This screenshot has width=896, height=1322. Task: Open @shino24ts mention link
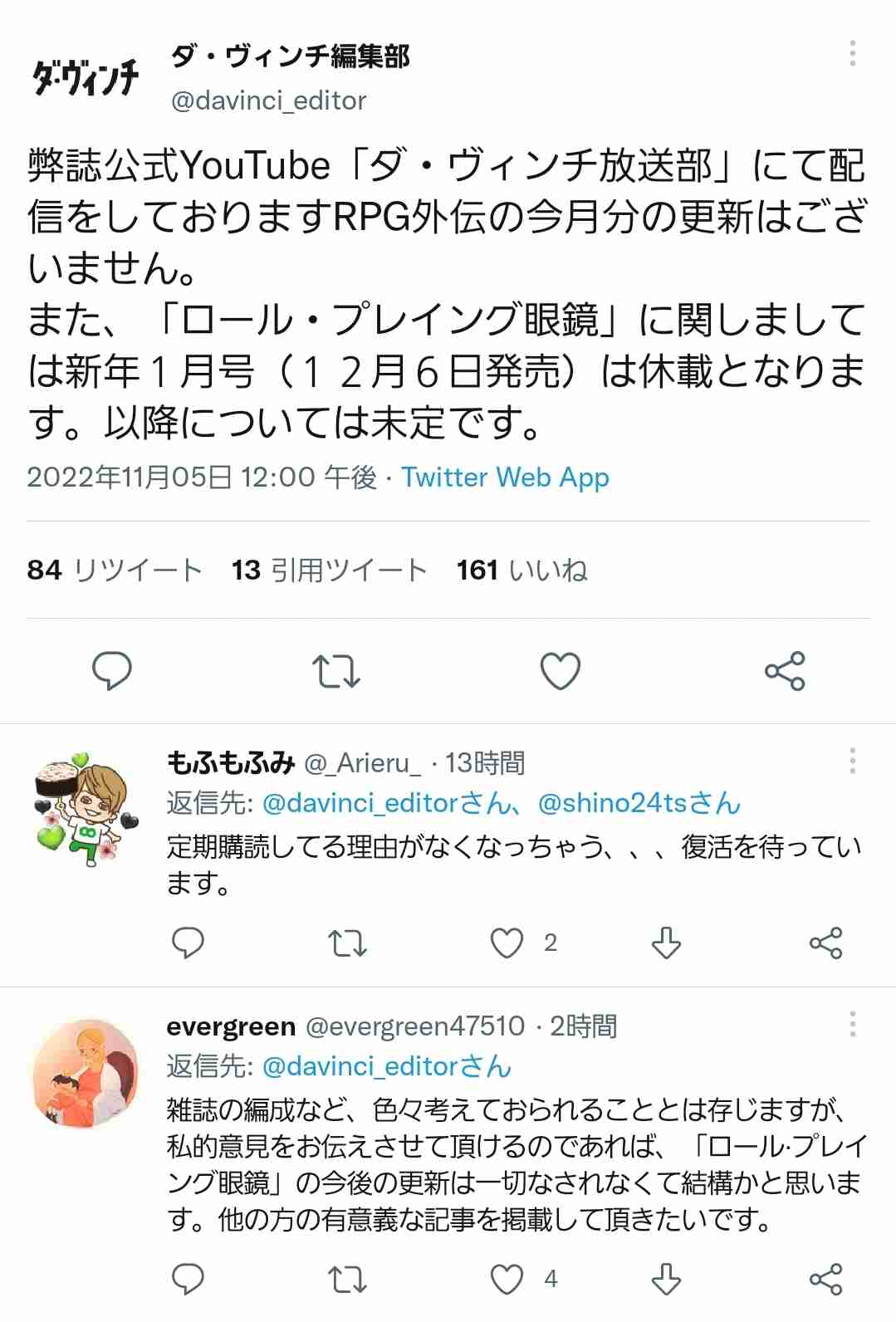639,803
